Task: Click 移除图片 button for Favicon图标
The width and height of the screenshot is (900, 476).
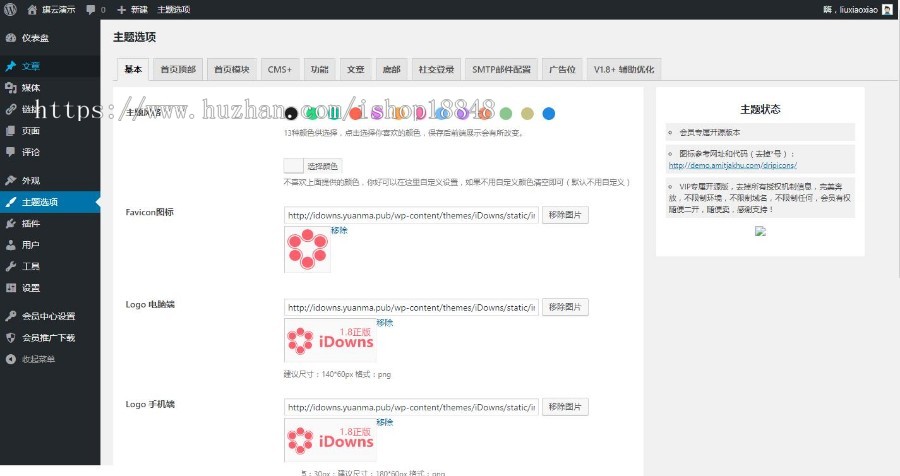Action: pyautogui.click(x=565, y=215)
